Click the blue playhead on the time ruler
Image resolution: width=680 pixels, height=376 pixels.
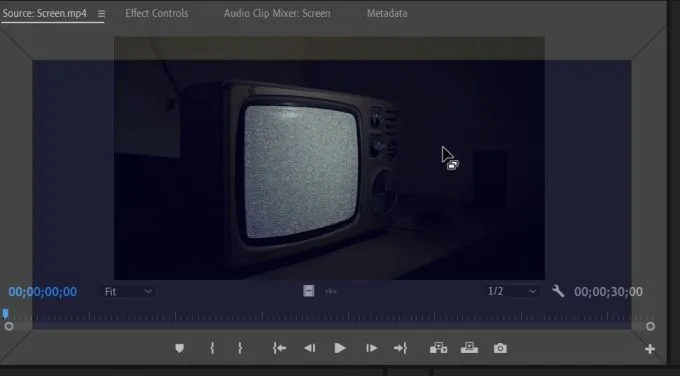pos(6,313)
